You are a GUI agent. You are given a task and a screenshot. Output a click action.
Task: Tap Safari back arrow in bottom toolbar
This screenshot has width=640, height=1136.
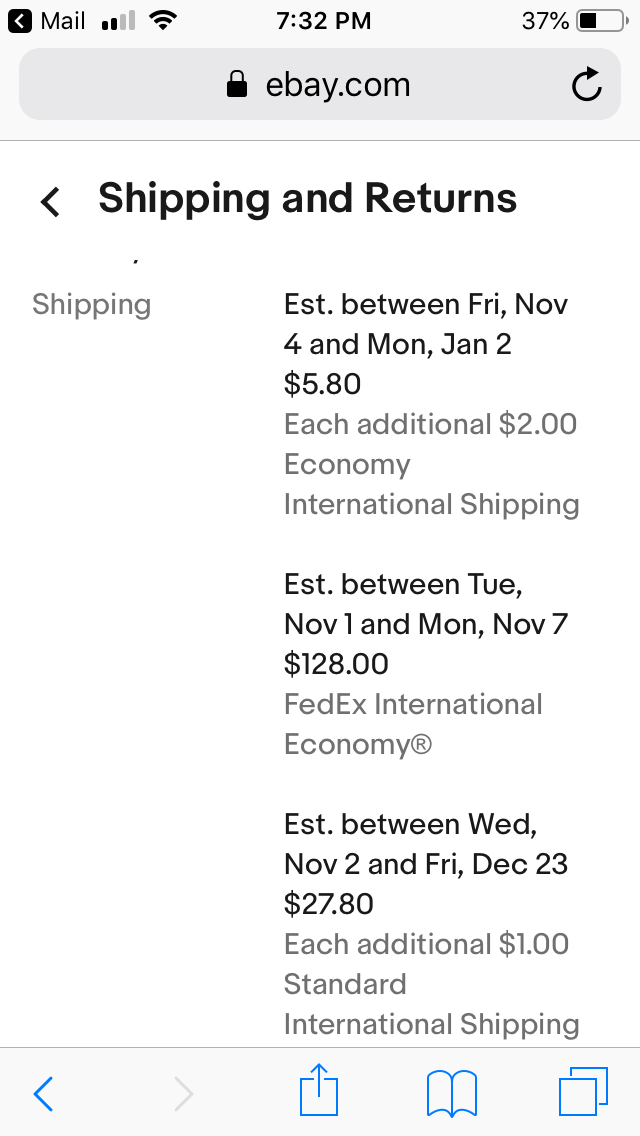pyautogui.click(x=43, y=1093)
